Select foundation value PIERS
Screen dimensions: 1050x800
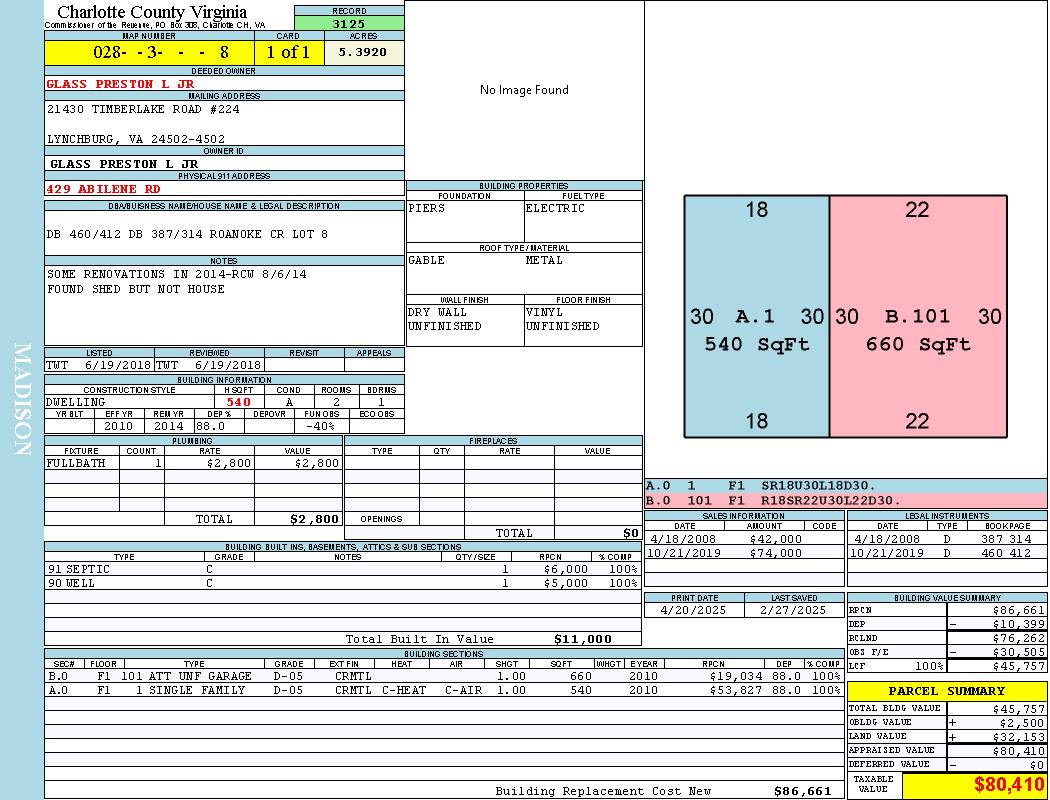pyautogui.click(x=427, y=208)
